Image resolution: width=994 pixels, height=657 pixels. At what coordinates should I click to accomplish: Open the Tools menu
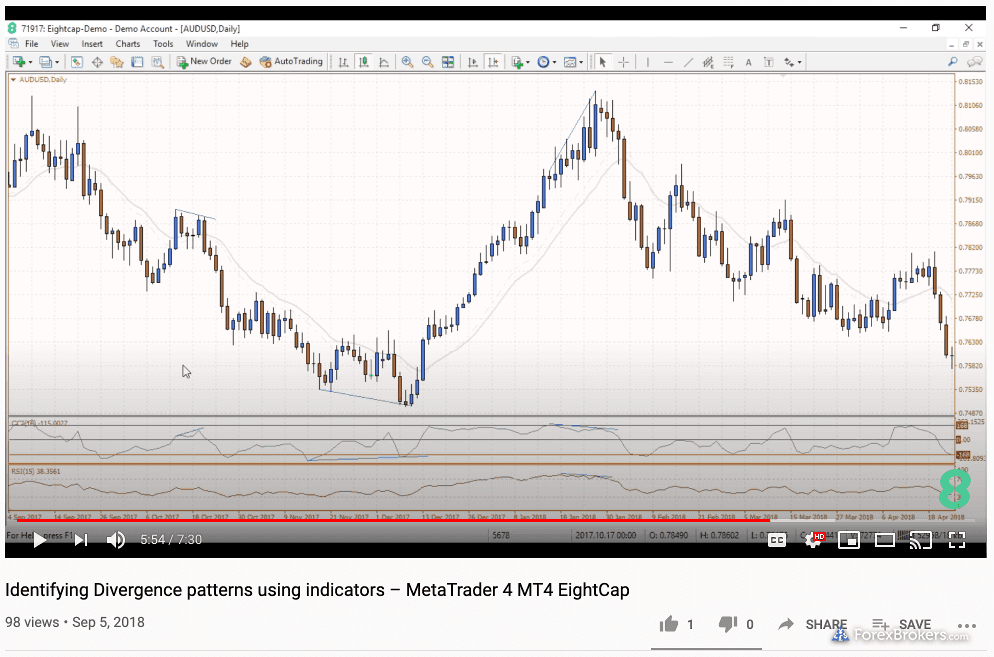pyautogui.click(x=163, y=44)
